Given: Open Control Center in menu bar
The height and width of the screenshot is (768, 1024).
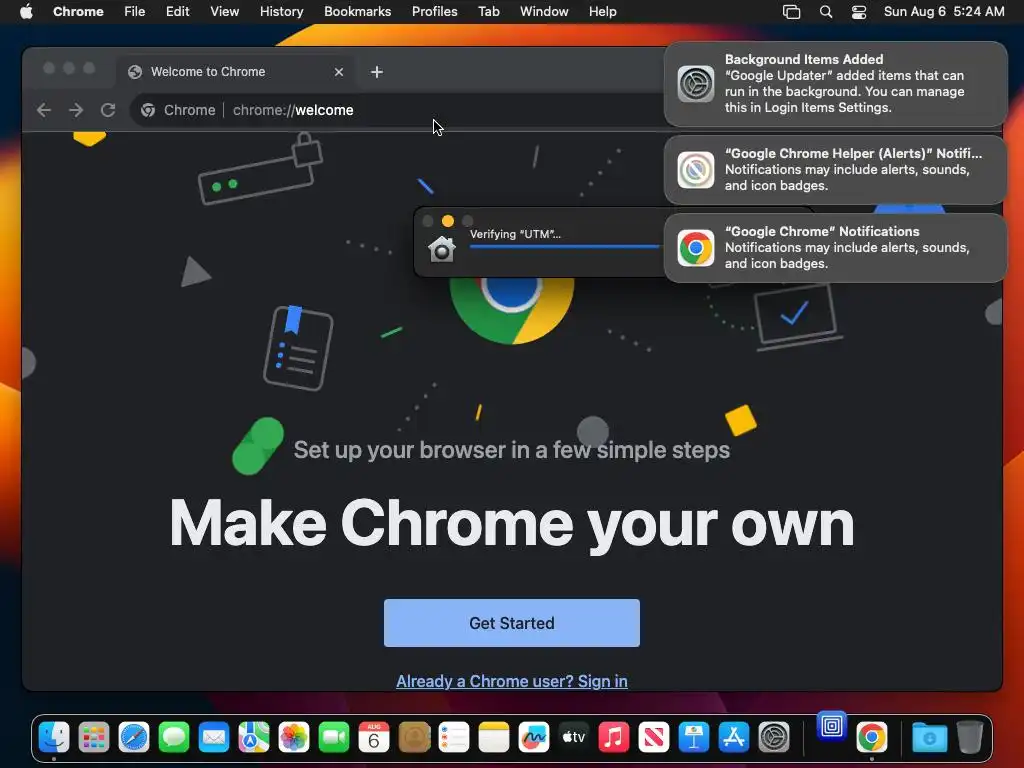Looking at the screenshot, I should (x=859, y=11).
